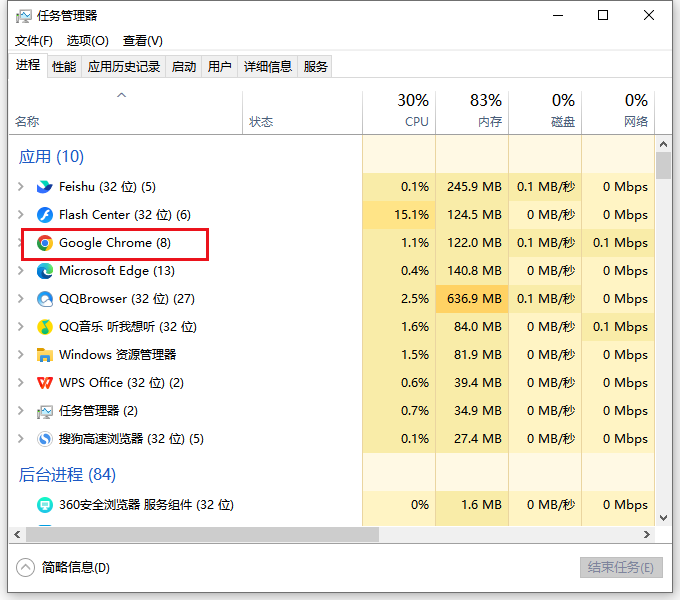Expand the Feishu process group

(20, 187)
